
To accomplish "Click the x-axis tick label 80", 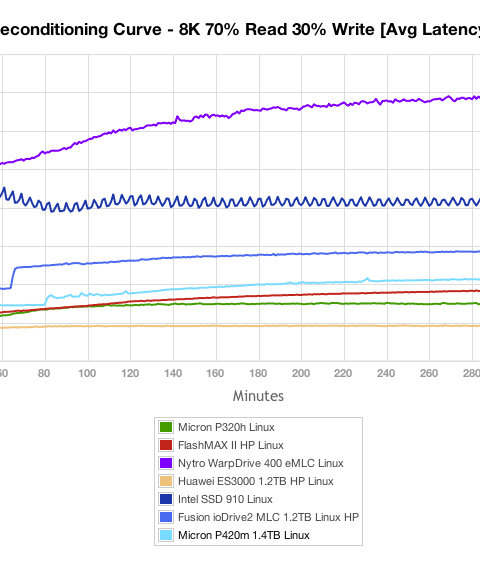I will [44, 373].
